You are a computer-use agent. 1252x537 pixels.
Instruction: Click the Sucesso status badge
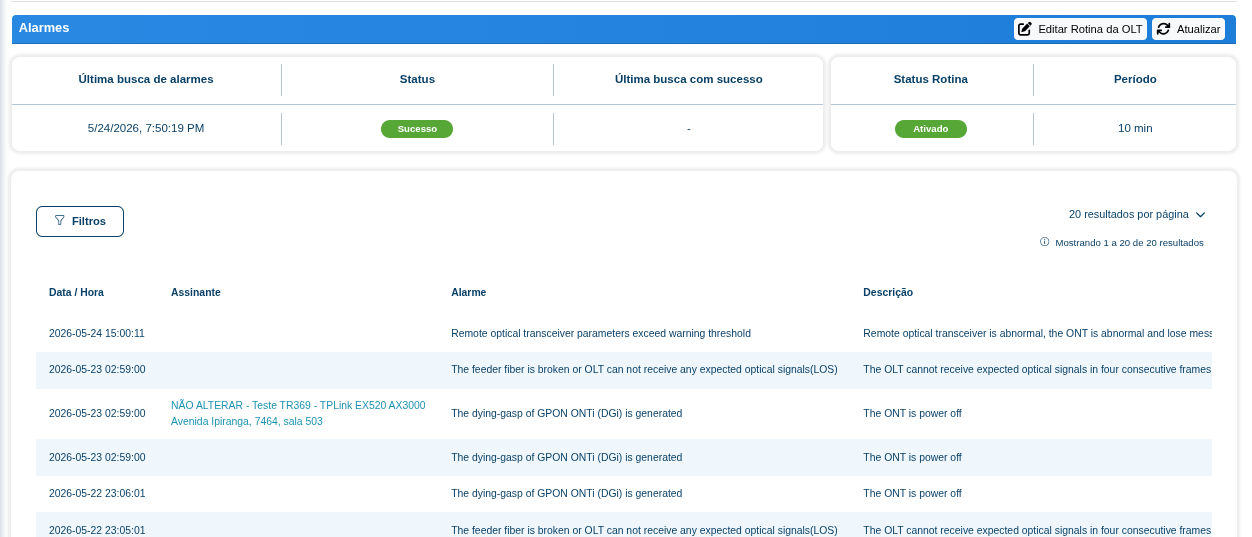417,129
